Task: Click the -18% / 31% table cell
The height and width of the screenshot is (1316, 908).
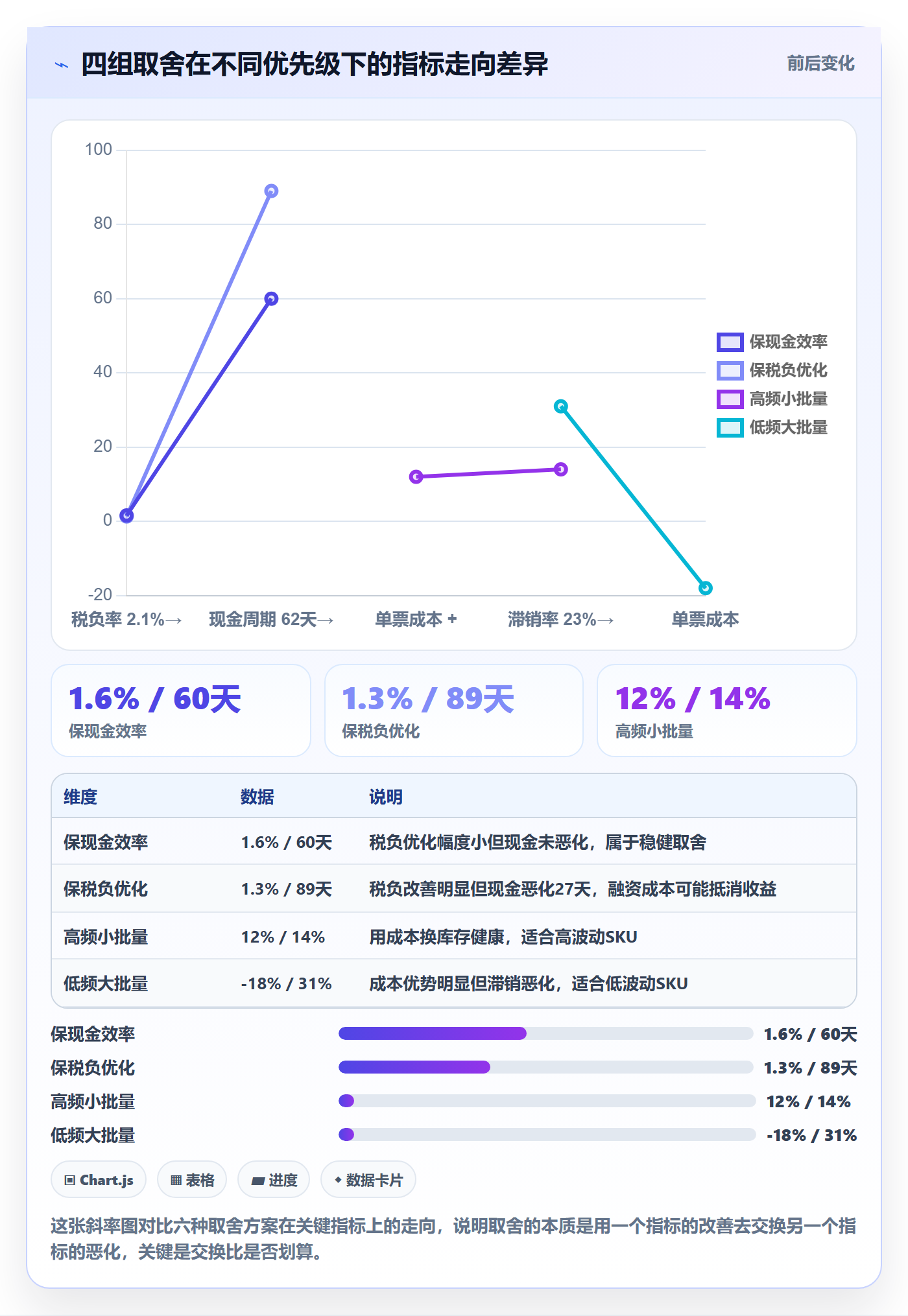Action: (286, 983)
